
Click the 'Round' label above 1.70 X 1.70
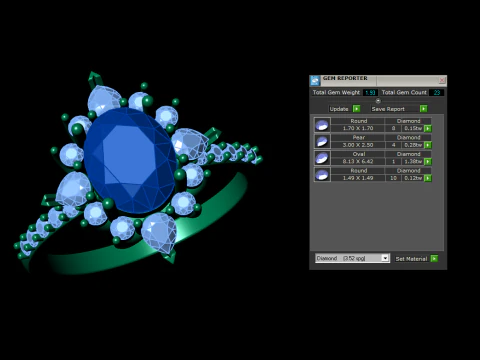pos(359,121)
